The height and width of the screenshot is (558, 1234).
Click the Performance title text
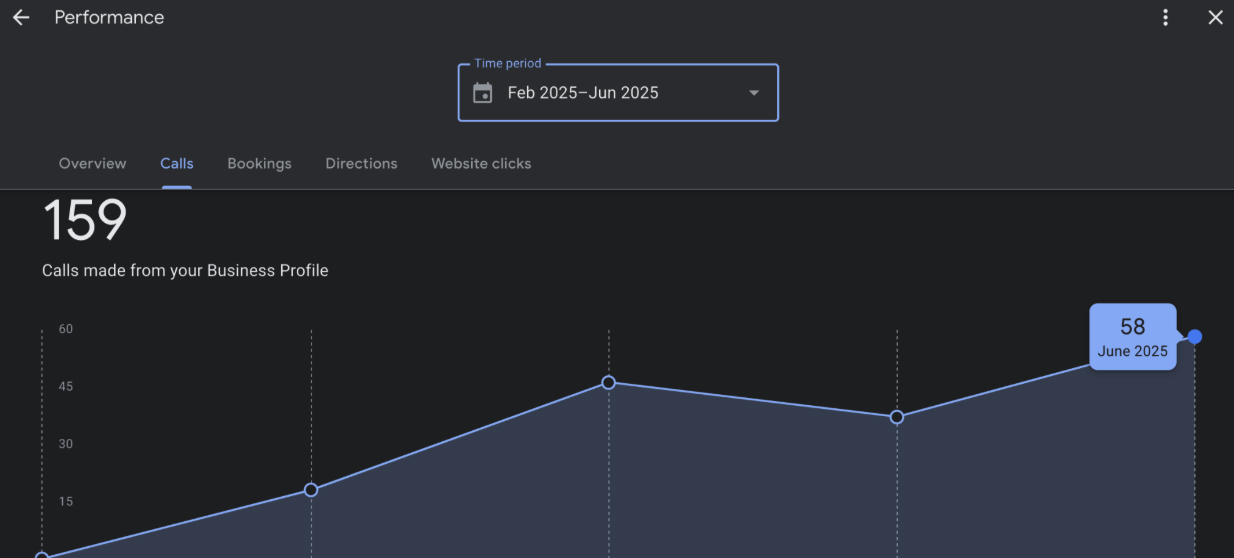pyautogui.click(x=109, y=18)
